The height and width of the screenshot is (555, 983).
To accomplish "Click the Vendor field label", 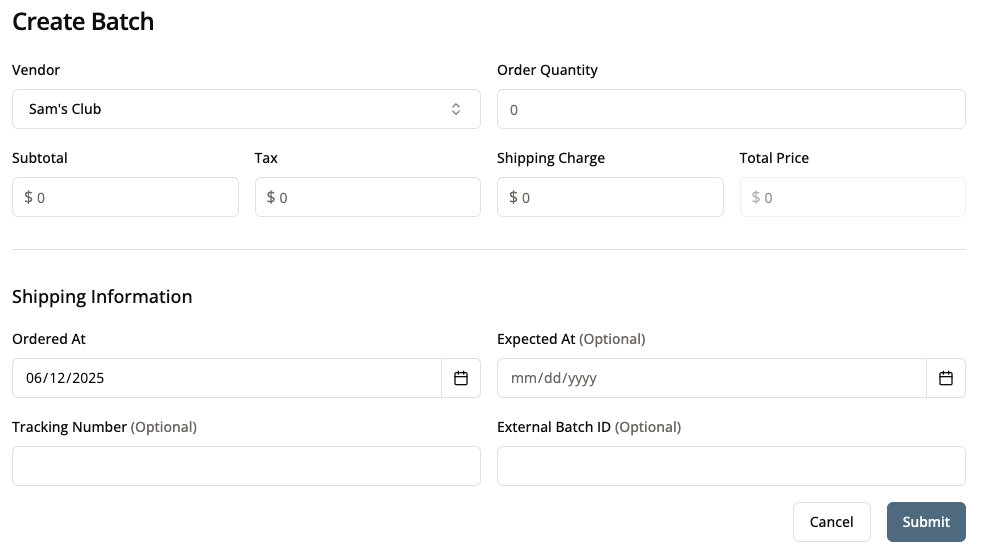I will pyautogui.click(x=36, y=70).
